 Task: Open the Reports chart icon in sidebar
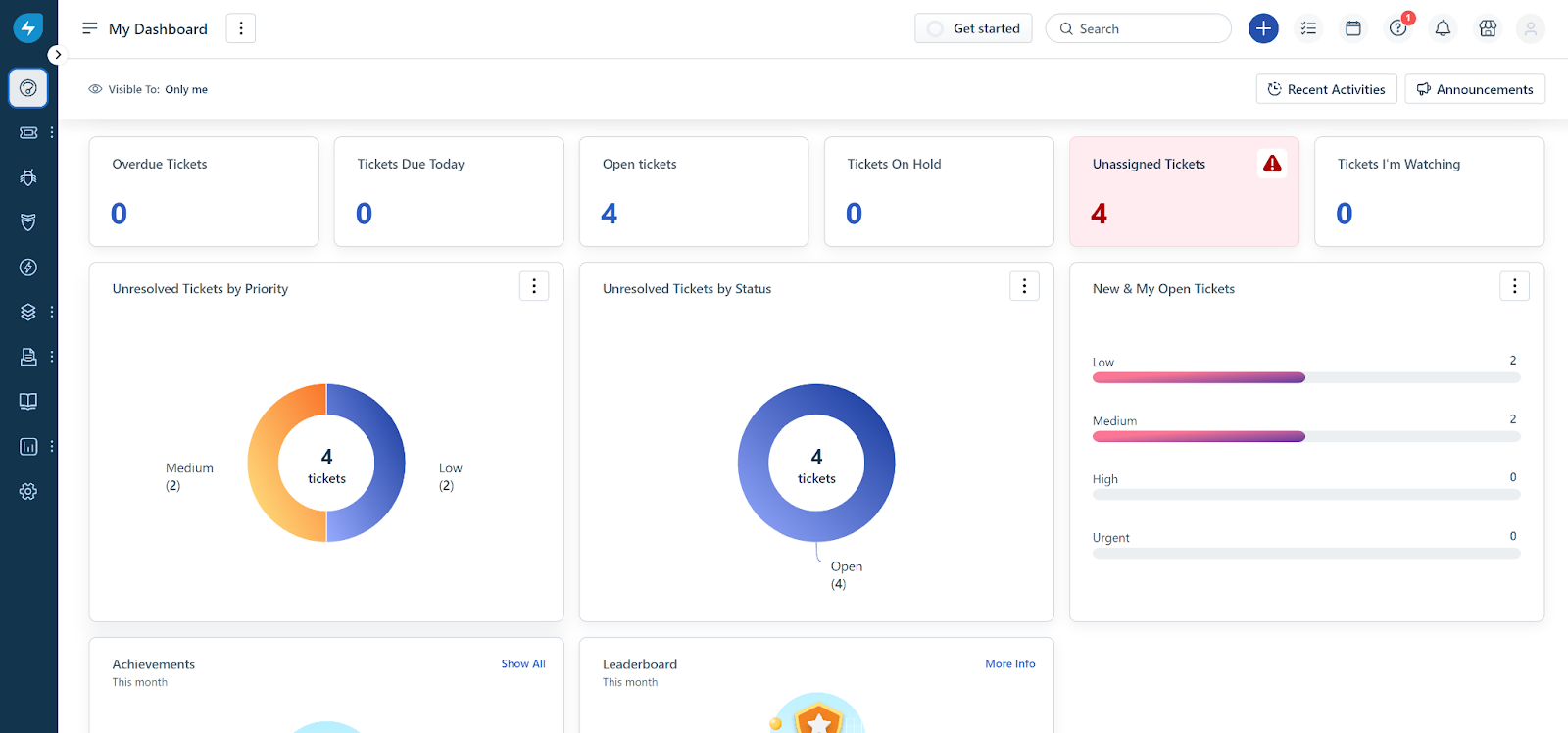(x=28, y=447)
